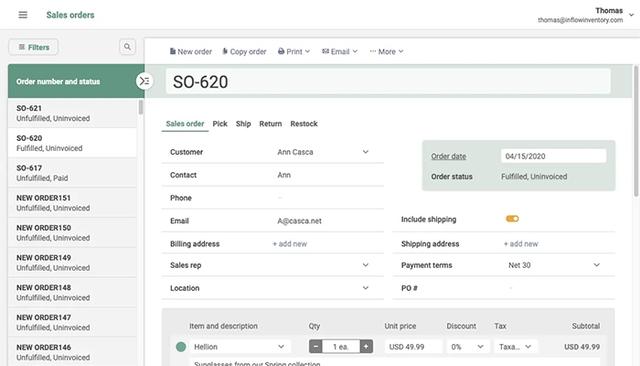Open the hamburger navigation menu
This screenshot has width=640, height=366.
point(23,15)
